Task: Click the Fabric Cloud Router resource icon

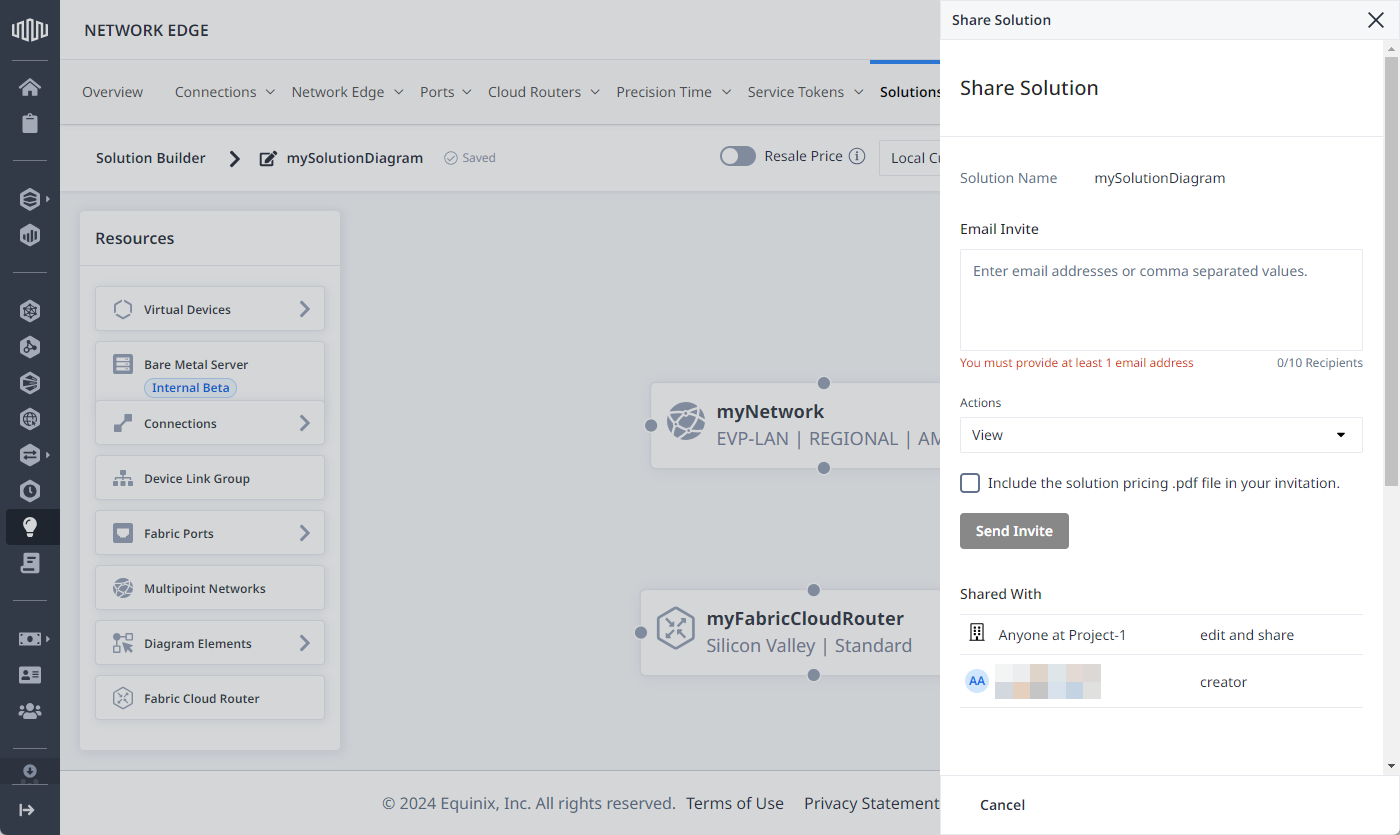Action: click(x=123, y=698)
